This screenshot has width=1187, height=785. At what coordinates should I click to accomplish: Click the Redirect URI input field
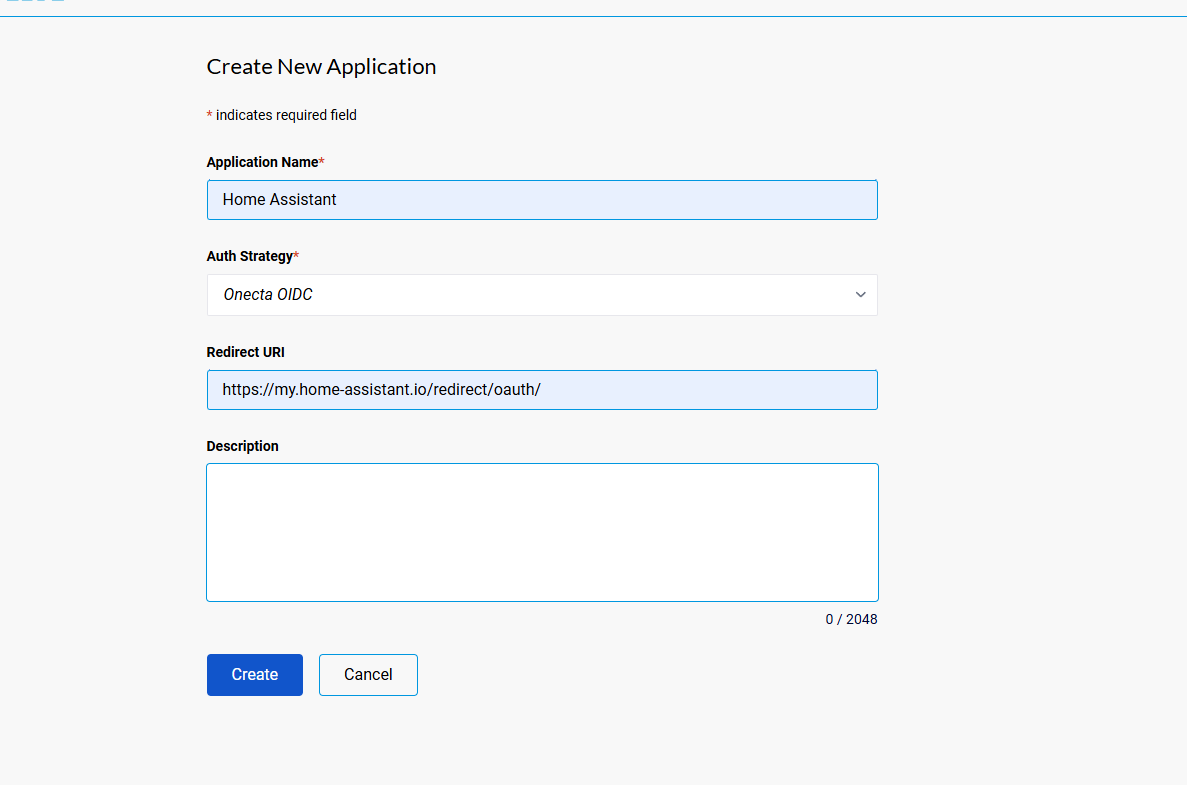point(542,390)
